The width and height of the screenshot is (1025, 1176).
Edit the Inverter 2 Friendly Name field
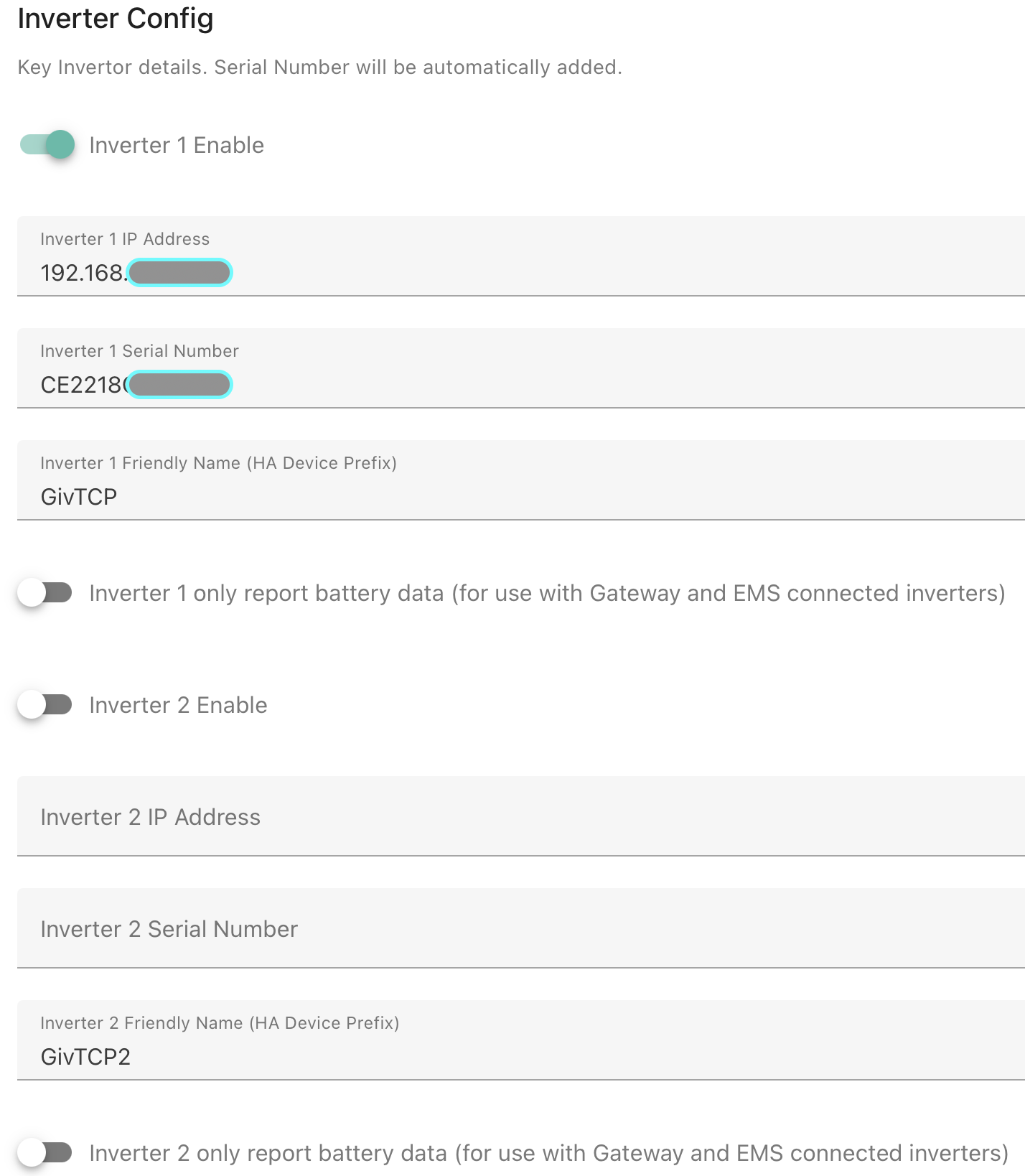click(x=521, y=1040)
